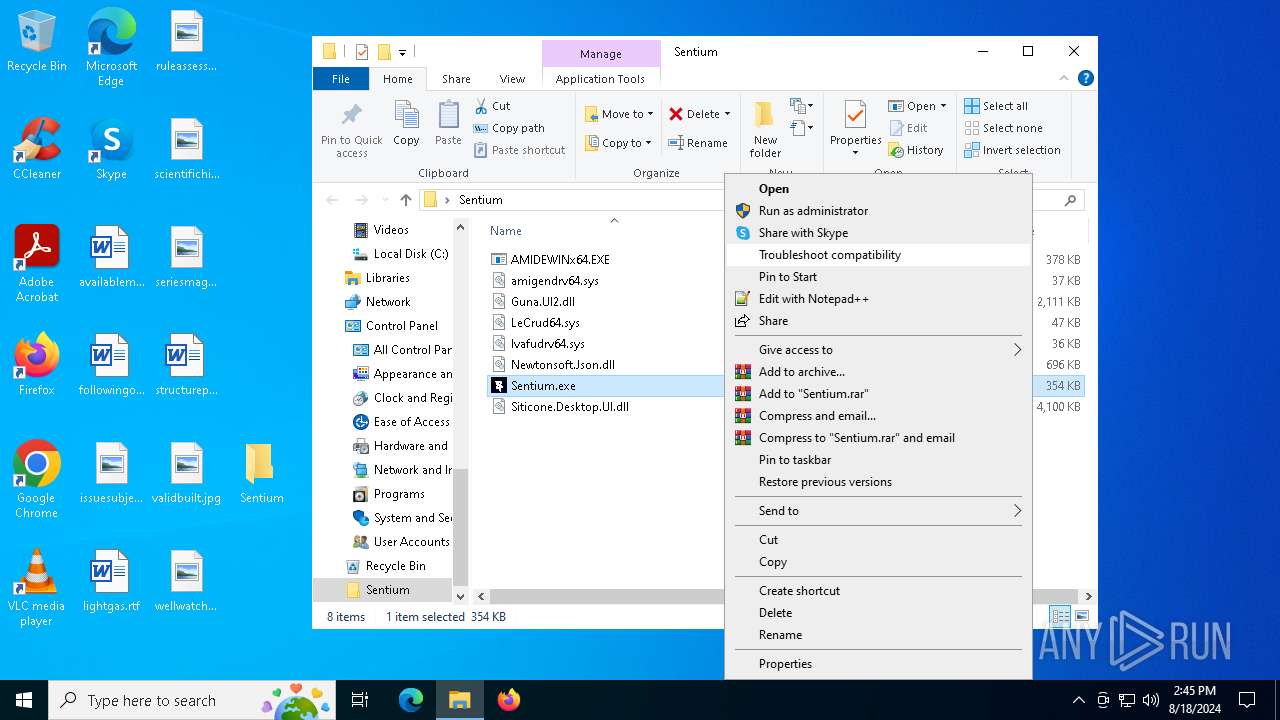The height and width of the screenshot is (720, 1280).
Task: Click the taskbar search box
Action: click(194, 700)
